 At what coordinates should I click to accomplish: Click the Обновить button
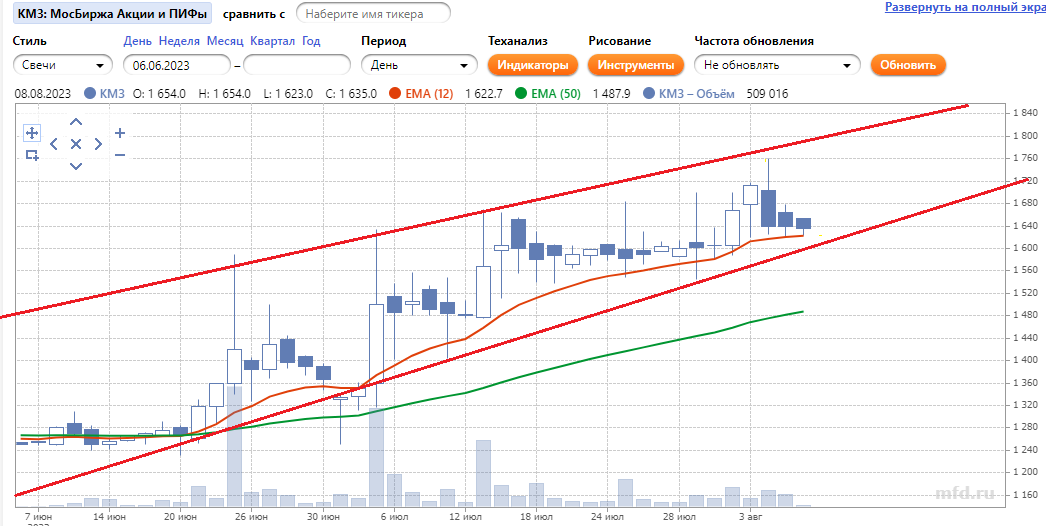click(908, 65)
